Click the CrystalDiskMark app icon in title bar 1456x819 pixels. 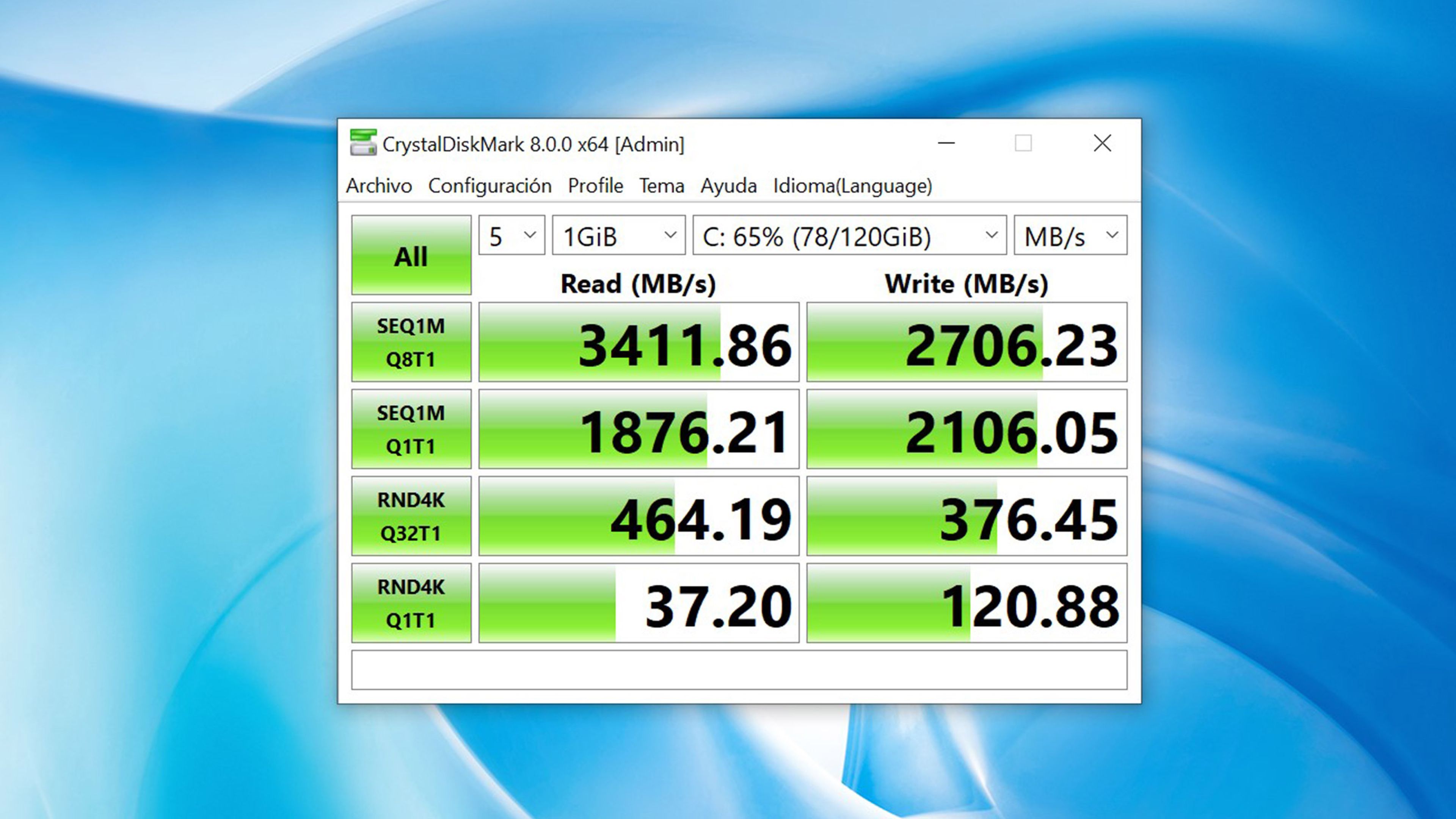(363, 143)
